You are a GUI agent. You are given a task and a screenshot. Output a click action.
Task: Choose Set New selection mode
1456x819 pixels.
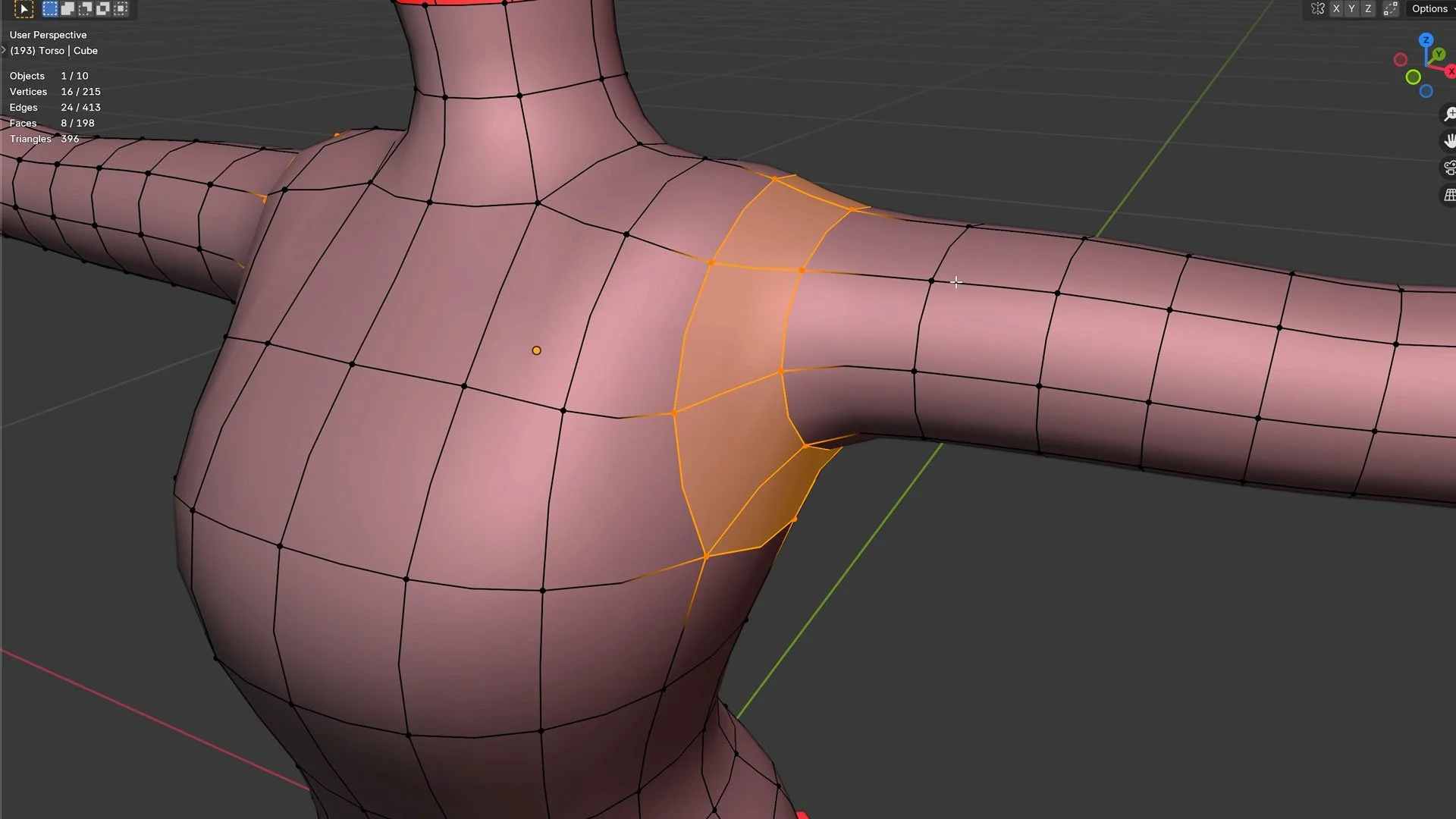[50, 9]
